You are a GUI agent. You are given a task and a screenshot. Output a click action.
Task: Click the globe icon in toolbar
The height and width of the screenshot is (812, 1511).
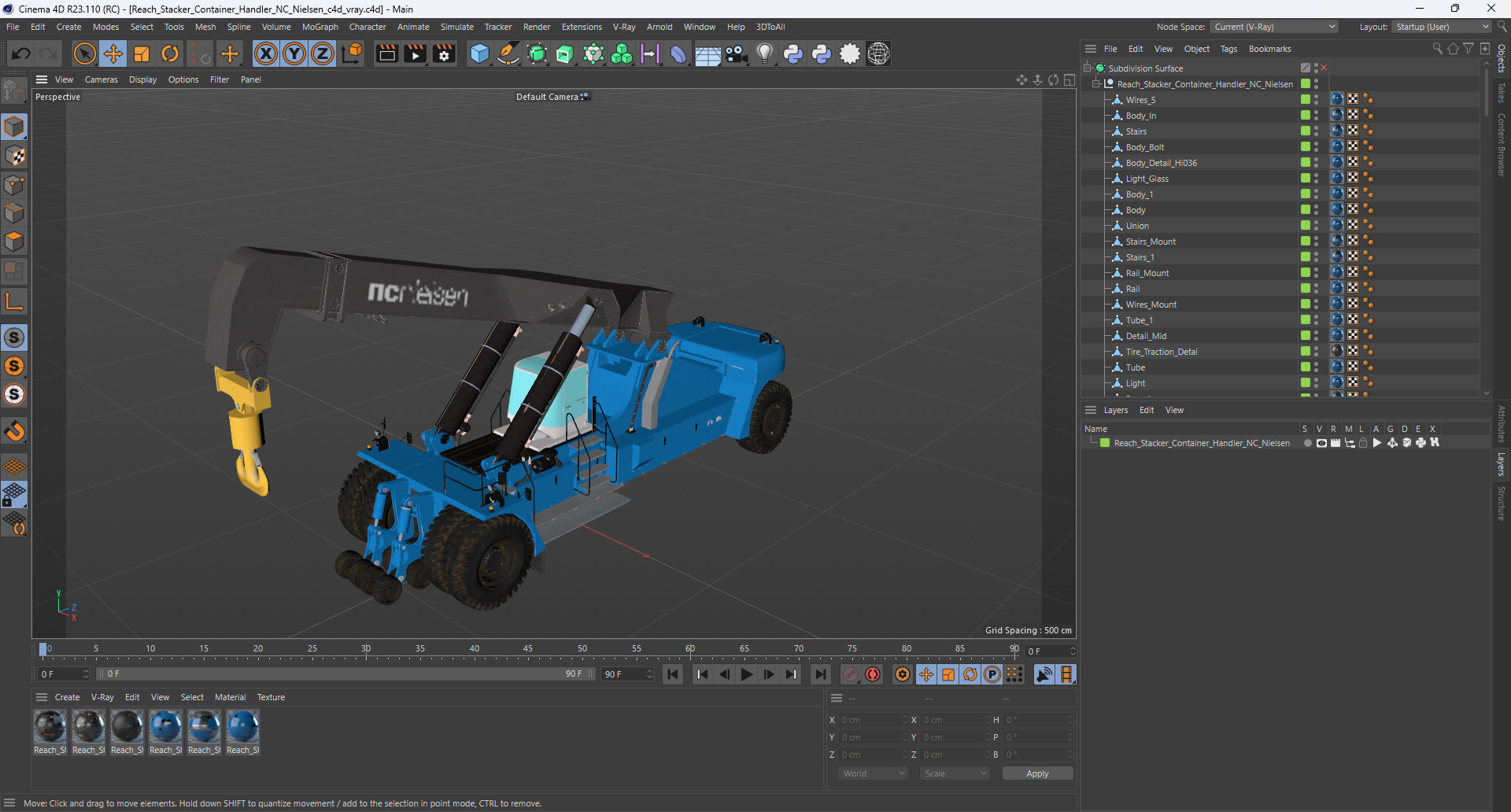click(x=878, y=54)
